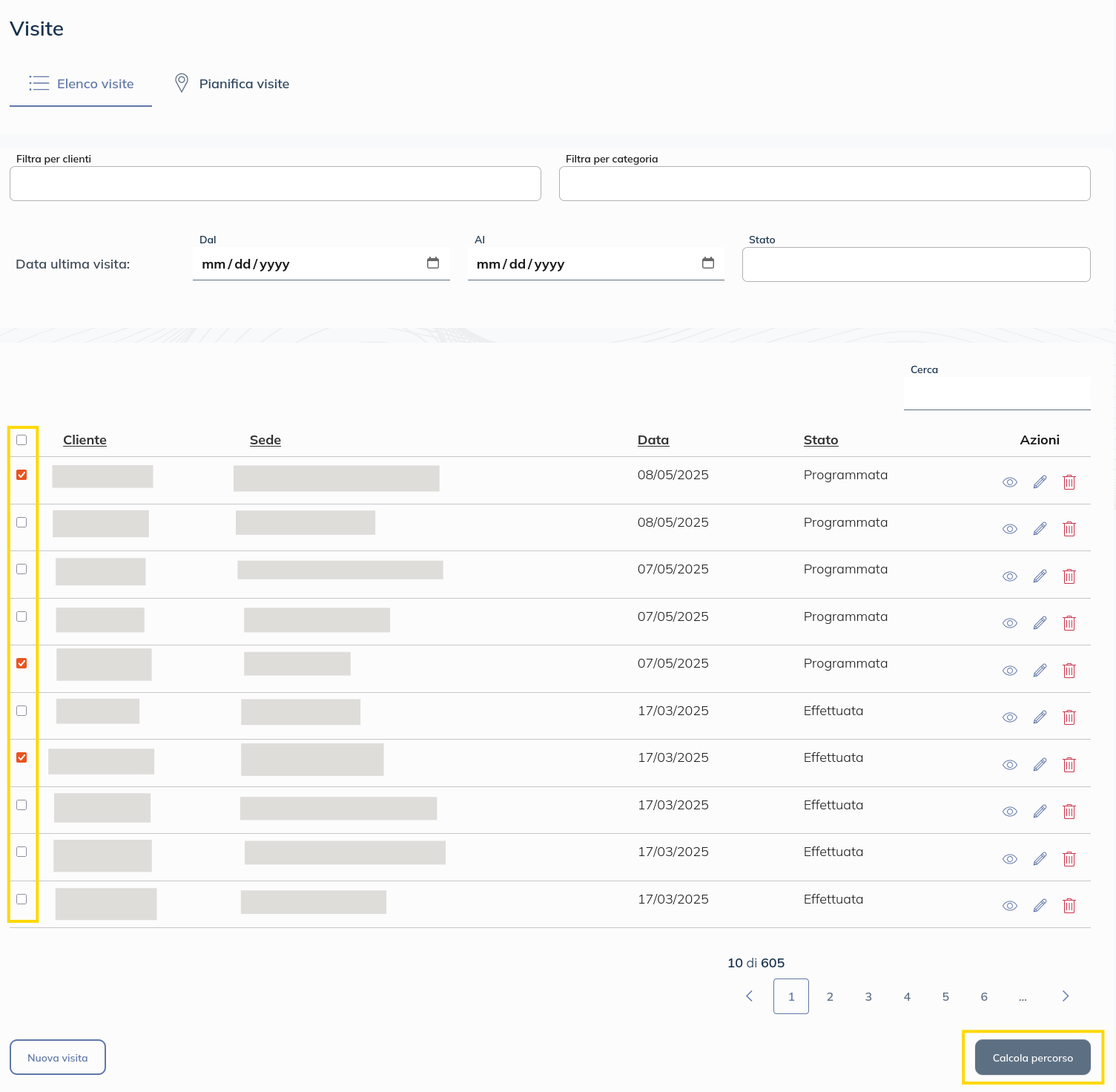Viewport: 1116px width, 1092px height.
Task: Open the Stato filter dropdown
Action: (x=916, y=265)
